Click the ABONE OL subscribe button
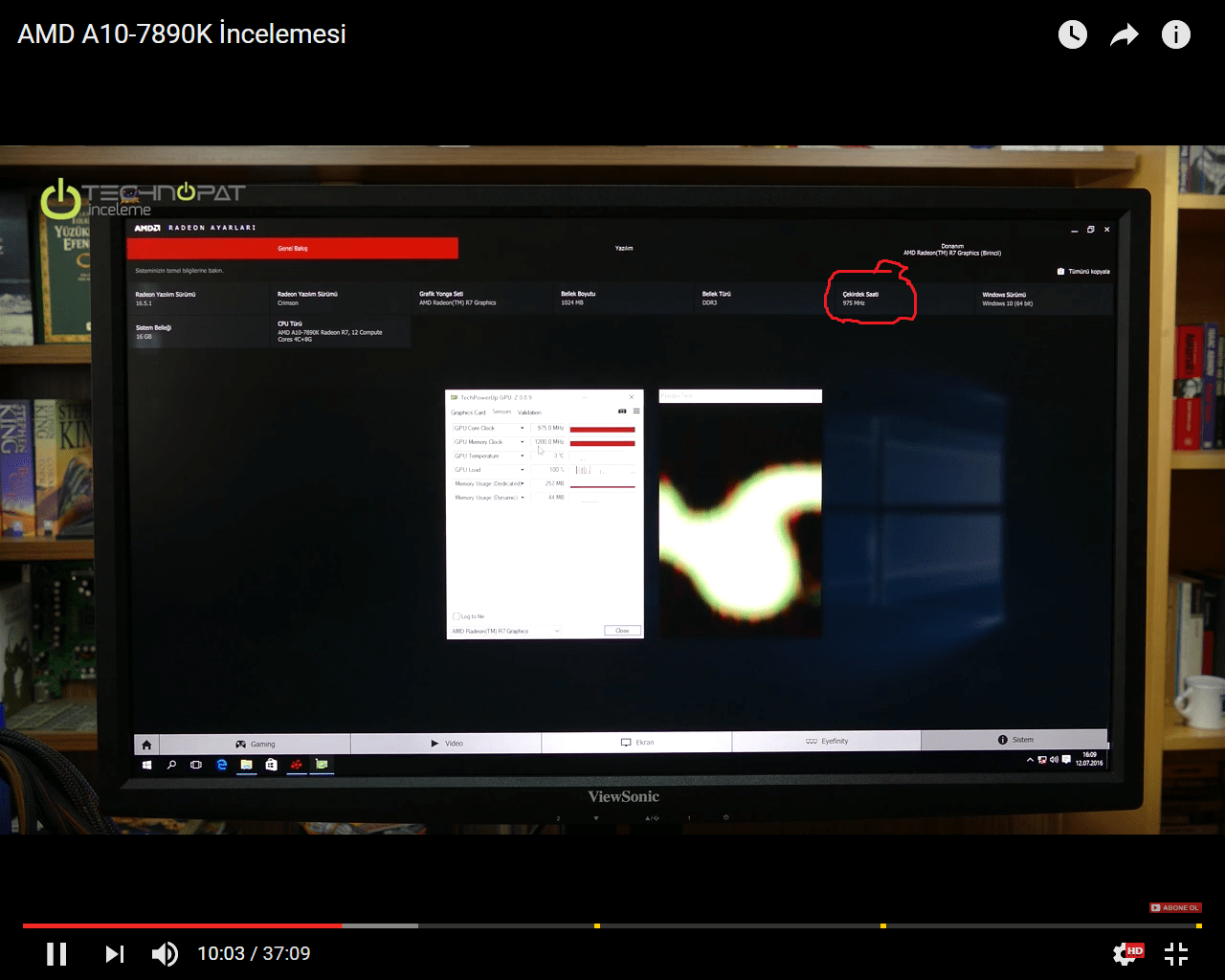The width and height of the screenshot is (1225, 980). tap(1175, 907)
